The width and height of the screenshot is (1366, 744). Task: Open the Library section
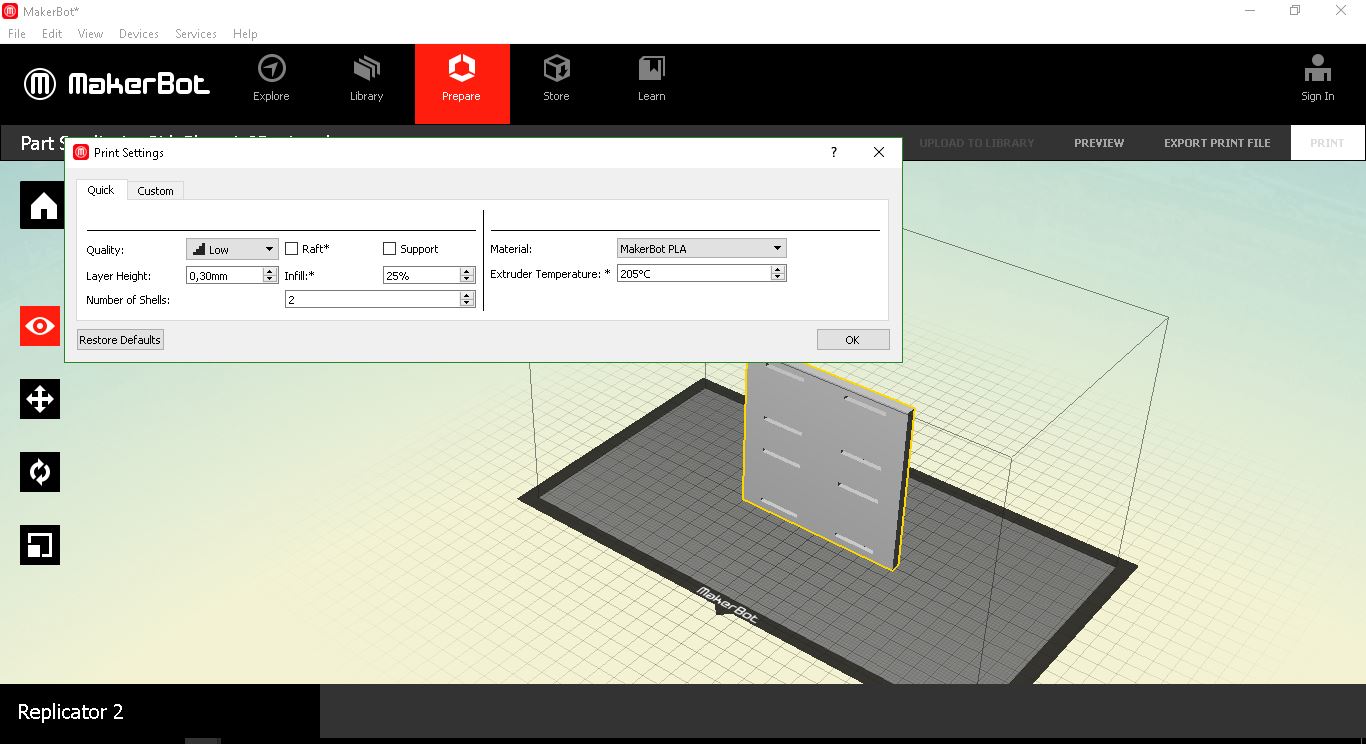[x=366, y=80]
